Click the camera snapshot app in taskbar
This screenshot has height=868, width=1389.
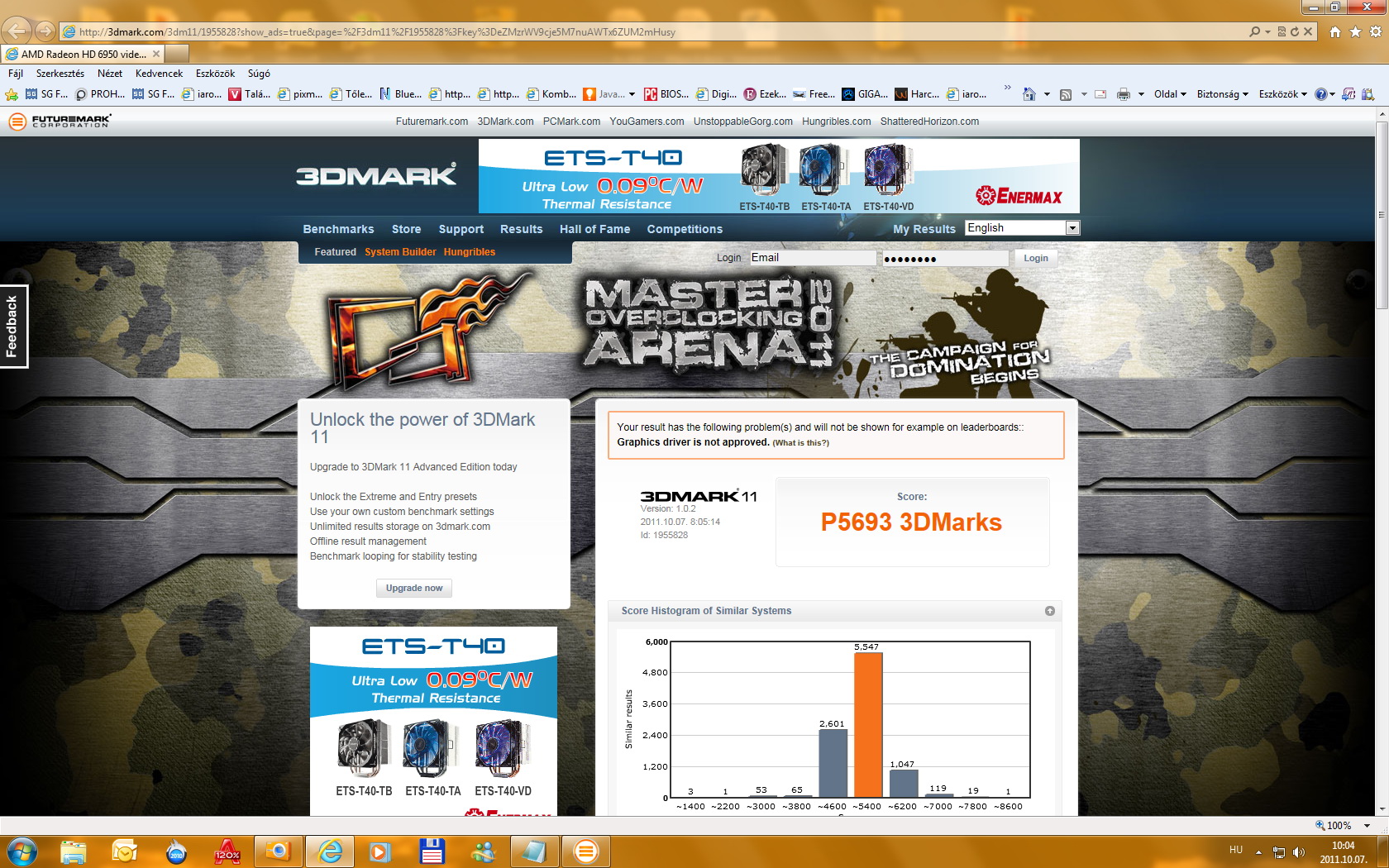[279, 851]
